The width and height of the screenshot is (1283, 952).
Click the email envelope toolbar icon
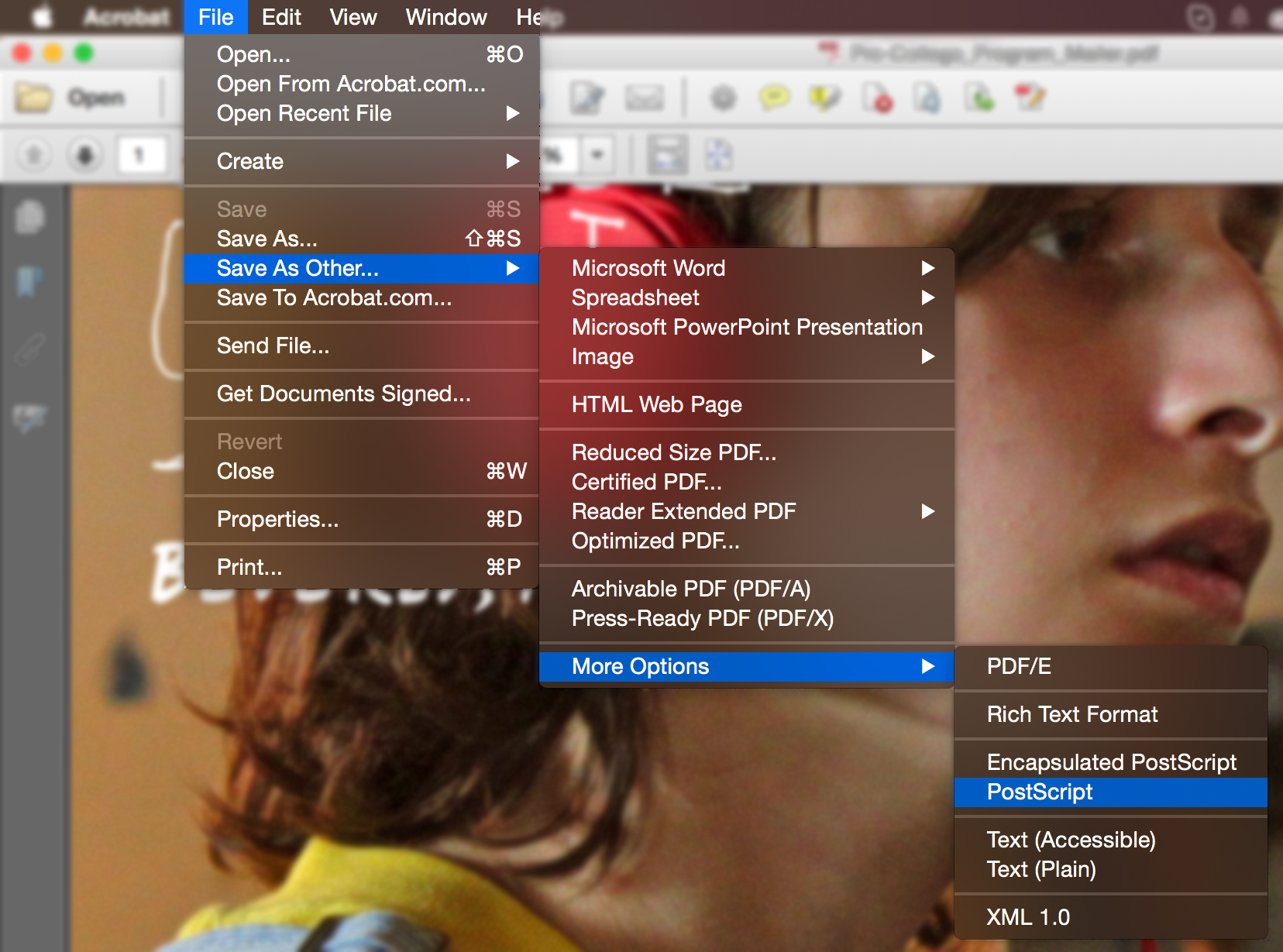(x=644, y=98)
